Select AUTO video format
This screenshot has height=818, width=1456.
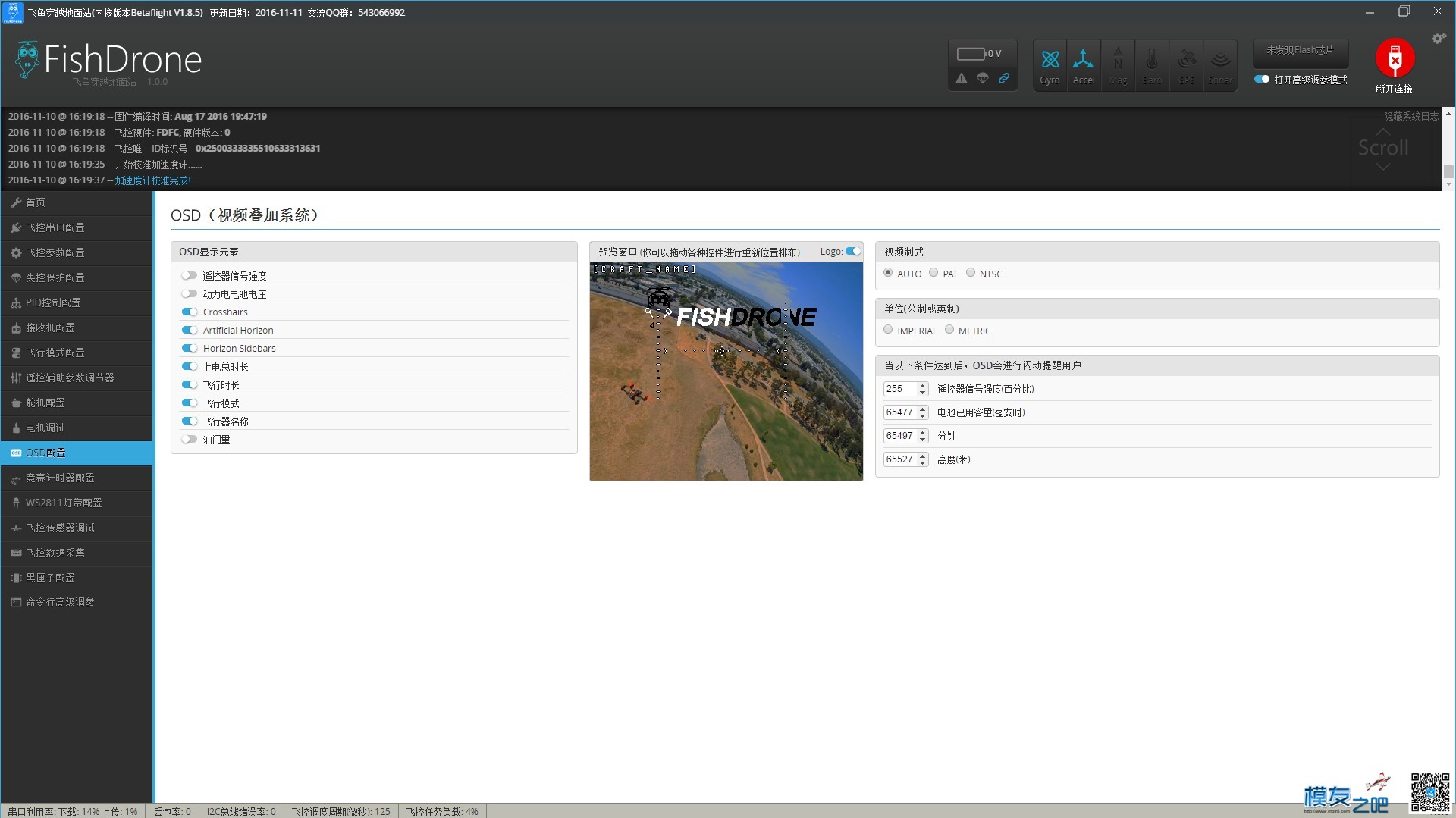point(888,273)
